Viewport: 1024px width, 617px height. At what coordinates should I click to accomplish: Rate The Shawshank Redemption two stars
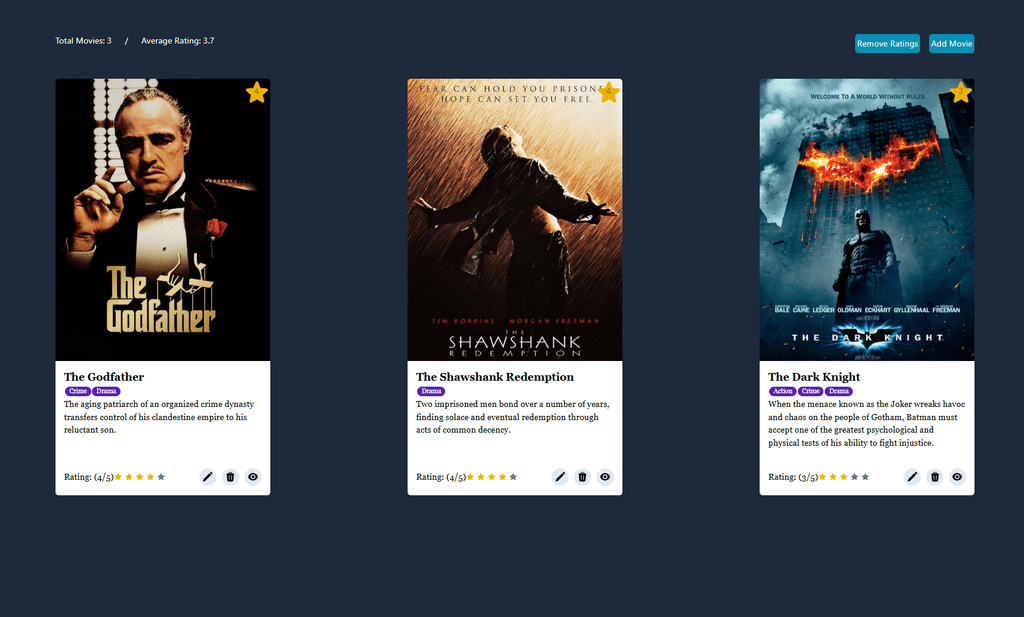(x=481, y=477)
